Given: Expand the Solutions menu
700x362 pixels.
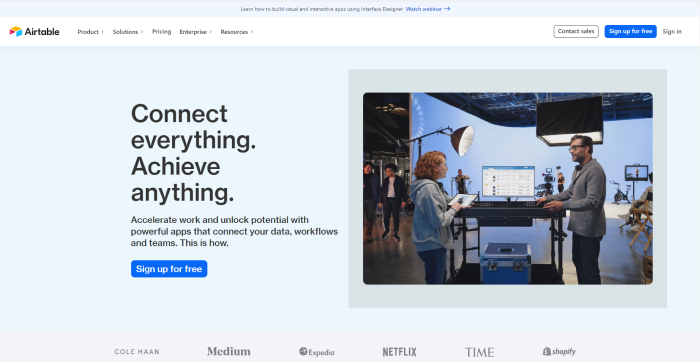Looking at the screenshot, I should coord(128,32).
